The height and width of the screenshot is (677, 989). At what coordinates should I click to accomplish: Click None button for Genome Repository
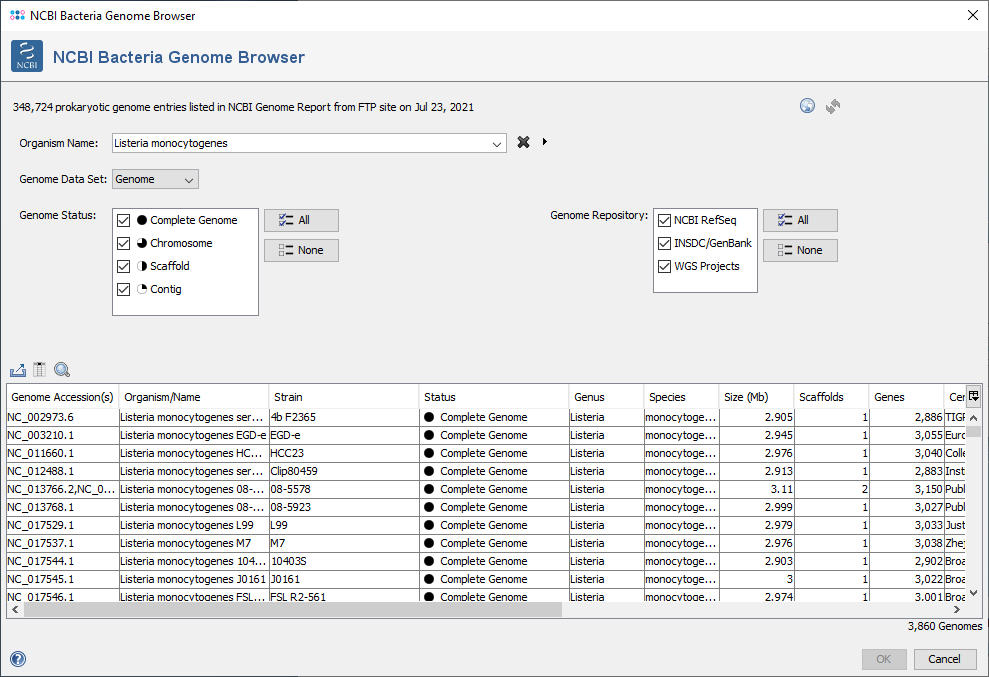799,250
